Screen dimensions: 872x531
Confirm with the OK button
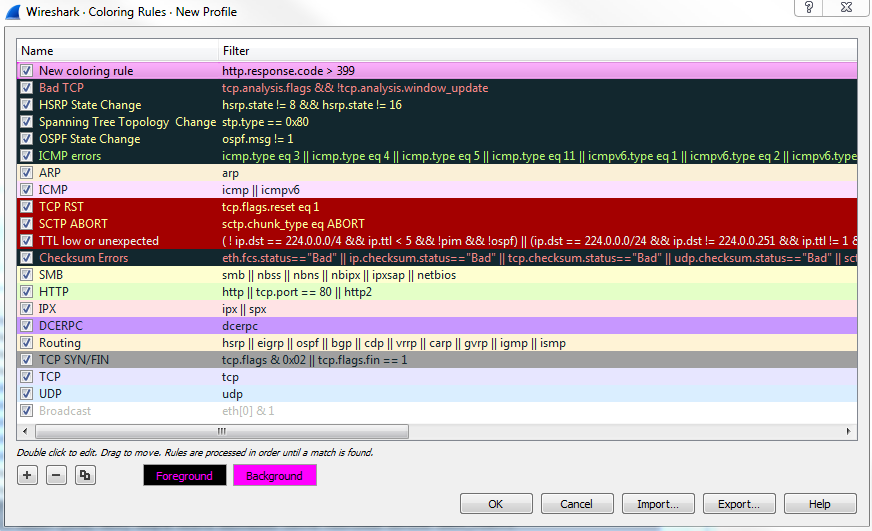point(496,504)
